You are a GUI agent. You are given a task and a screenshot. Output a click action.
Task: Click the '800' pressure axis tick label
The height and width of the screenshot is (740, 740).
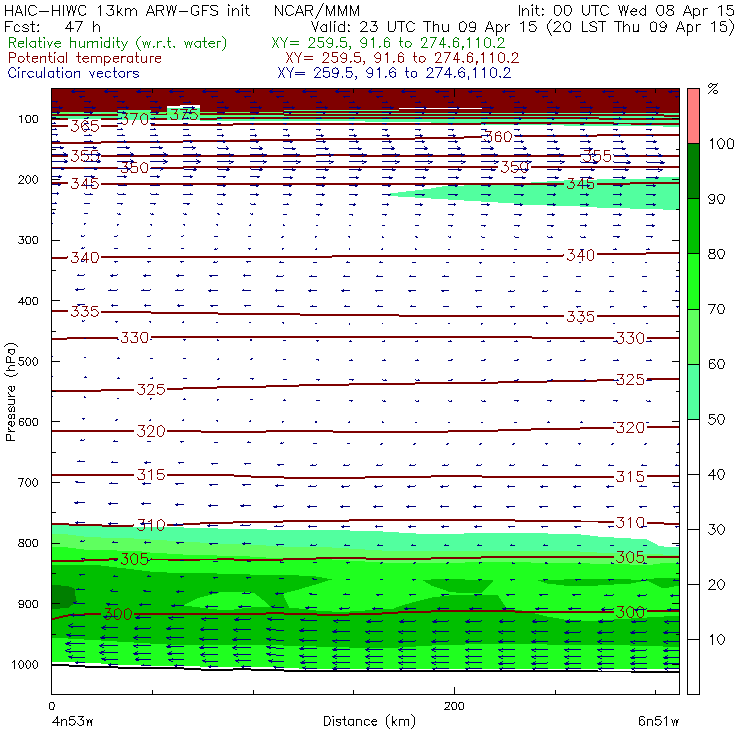point(28,543)
